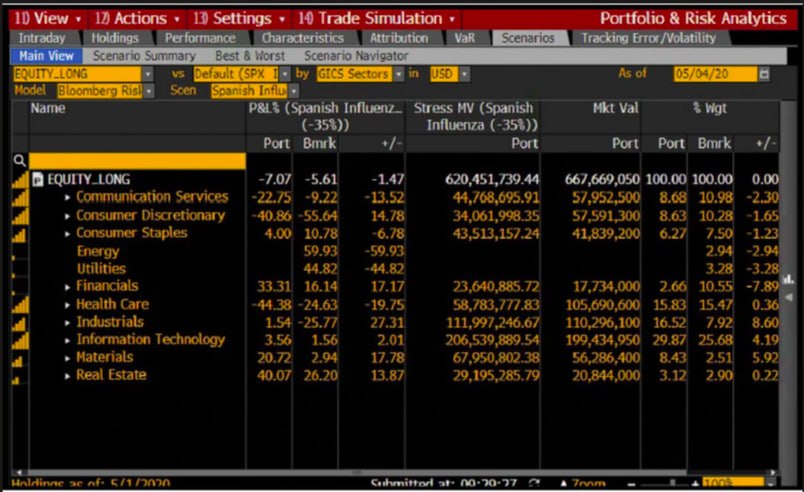Click the EQUITY_LONG portfolio document icon

37,179
